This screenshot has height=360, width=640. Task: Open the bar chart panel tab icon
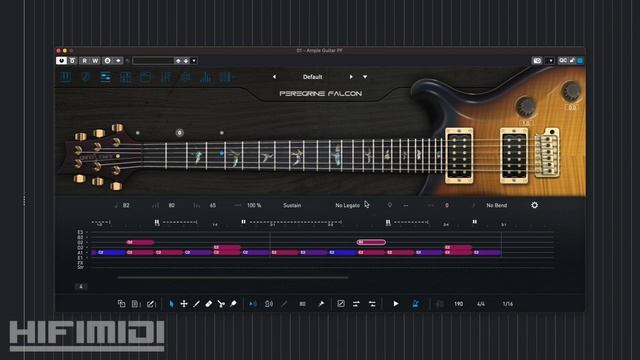pyautogui.click(x=205, y=77)
